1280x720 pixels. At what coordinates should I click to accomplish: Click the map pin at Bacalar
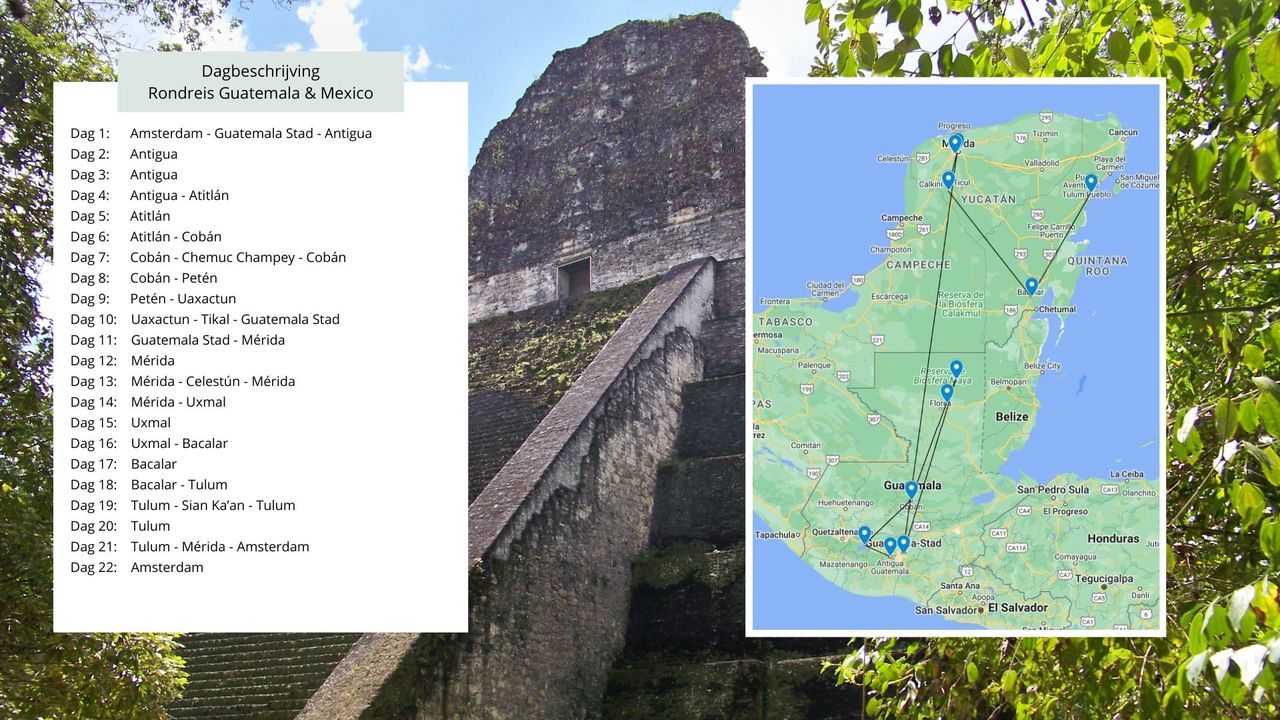[x=1031, y=286]
